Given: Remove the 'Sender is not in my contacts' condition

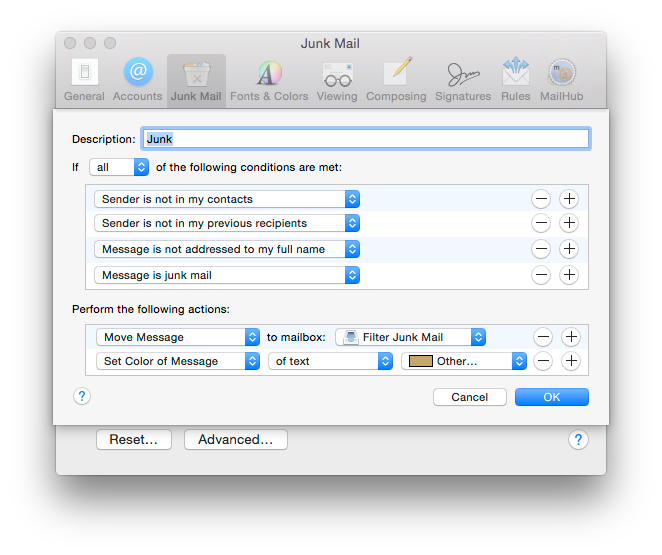Looking at the screenshot, I should [x=541, y=199].
